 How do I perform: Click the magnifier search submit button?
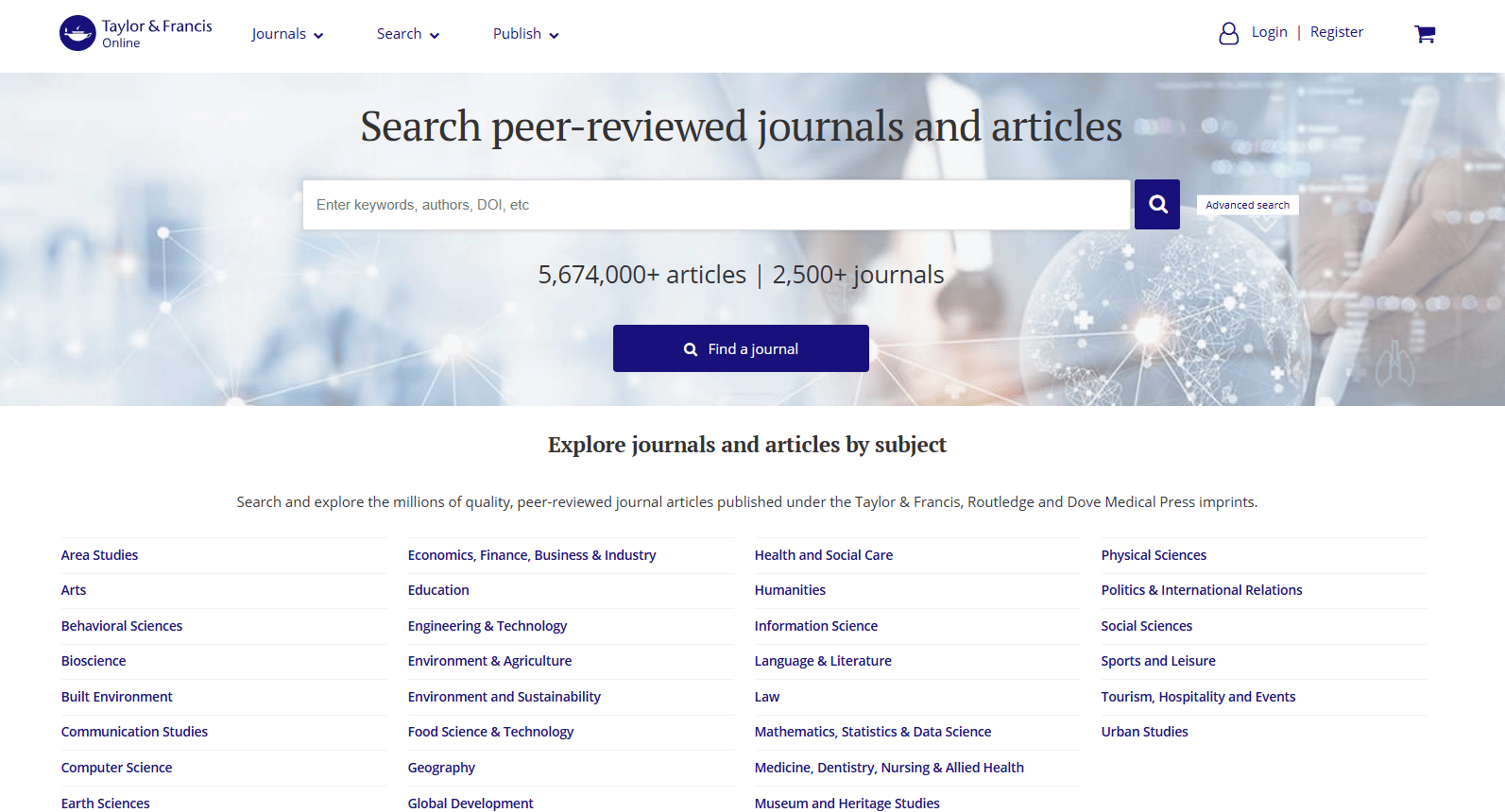pyautogui.click(x=1157, y=204)
